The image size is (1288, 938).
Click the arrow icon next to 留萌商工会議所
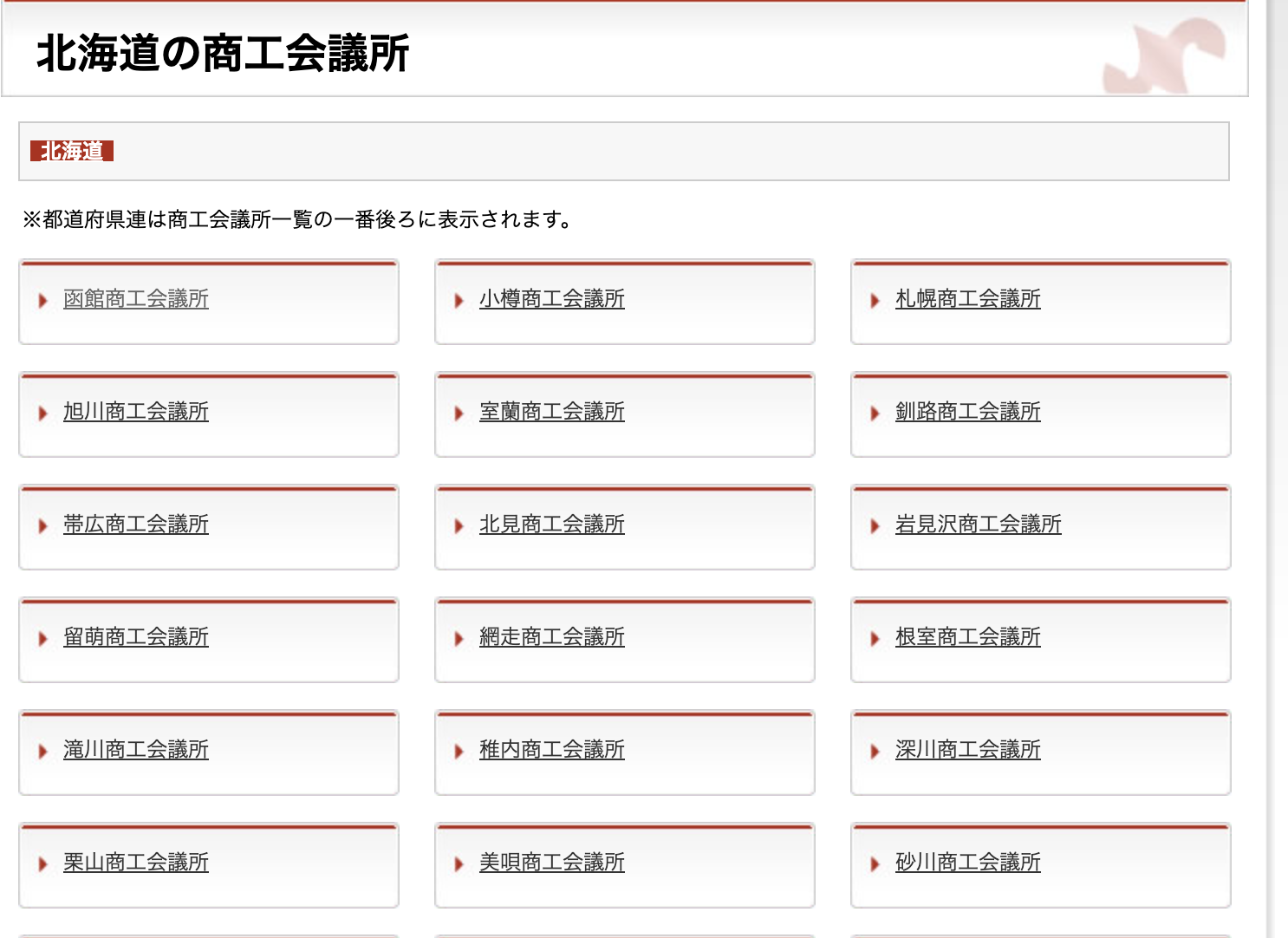(42, 639)
